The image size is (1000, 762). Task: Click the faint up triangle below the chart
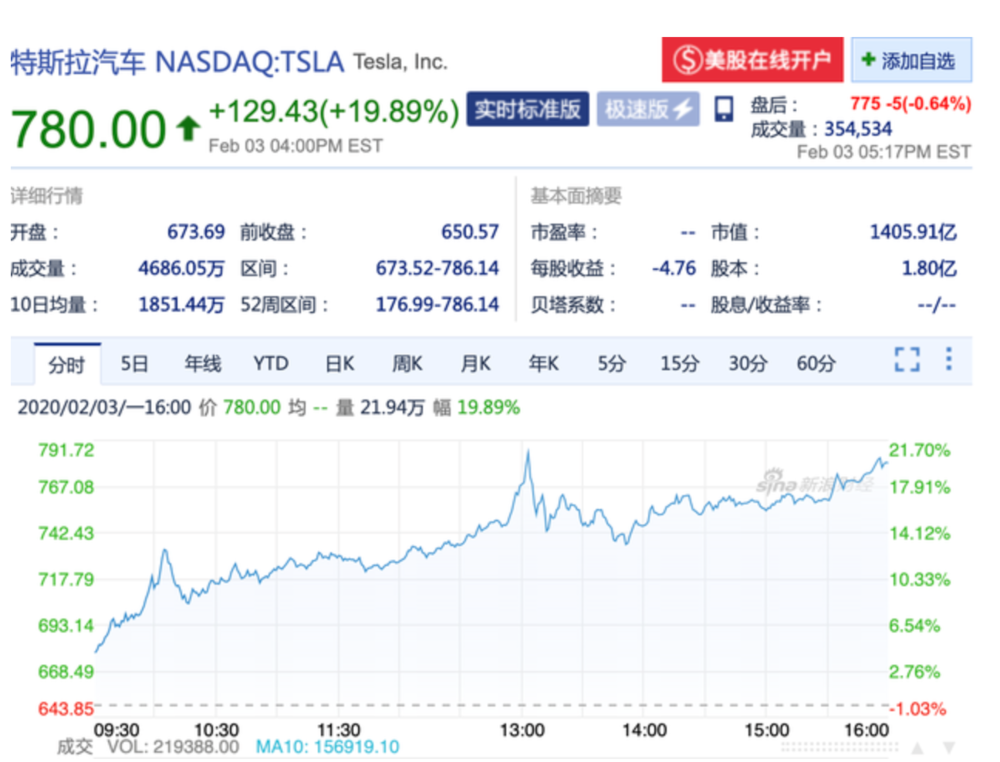(x=917, y=747)
